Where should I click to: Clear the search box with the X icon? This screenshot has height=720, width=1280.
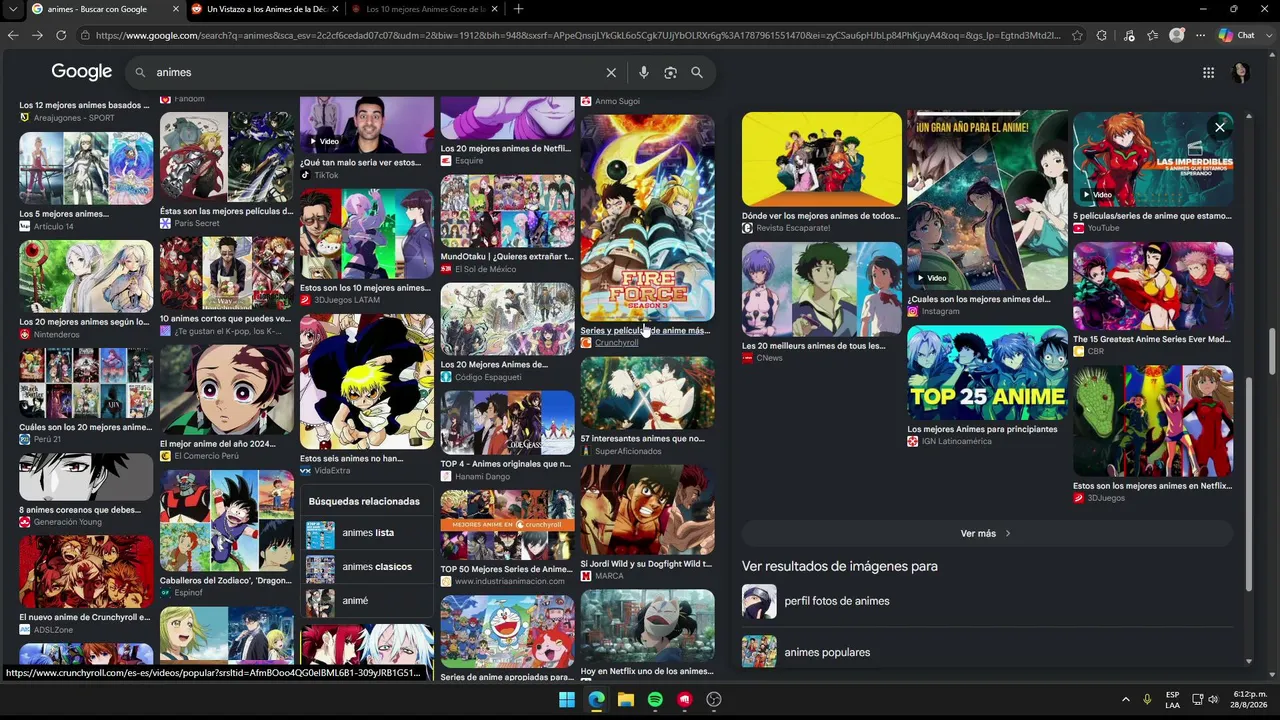pyautogui.click(x=611, y=72)
